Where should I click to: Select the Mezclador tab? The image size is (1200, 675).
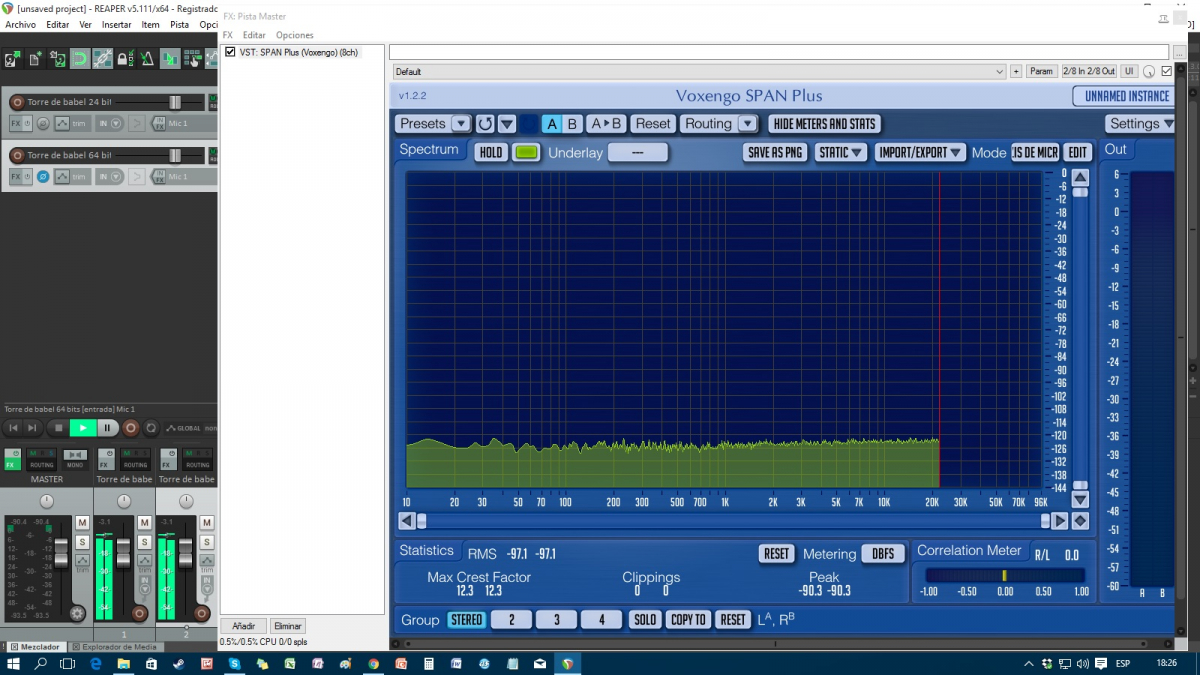(x=37, y=647)
